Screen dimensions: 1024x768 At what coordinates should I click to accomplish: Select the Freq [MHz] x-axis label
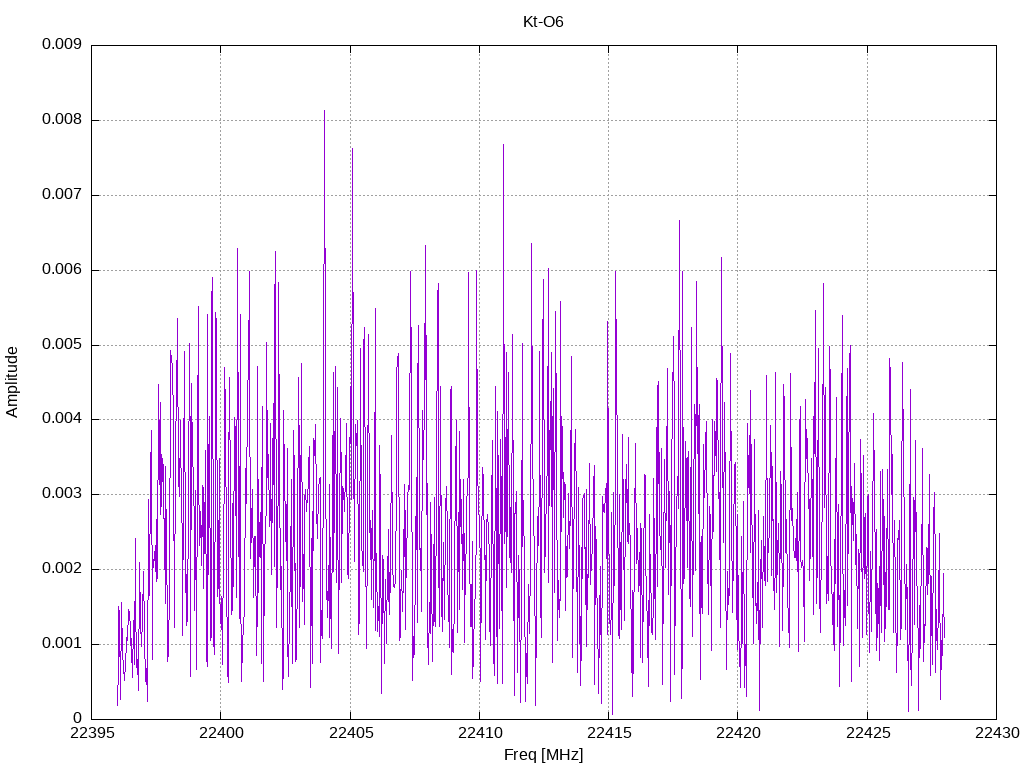(x=543, y=755)
